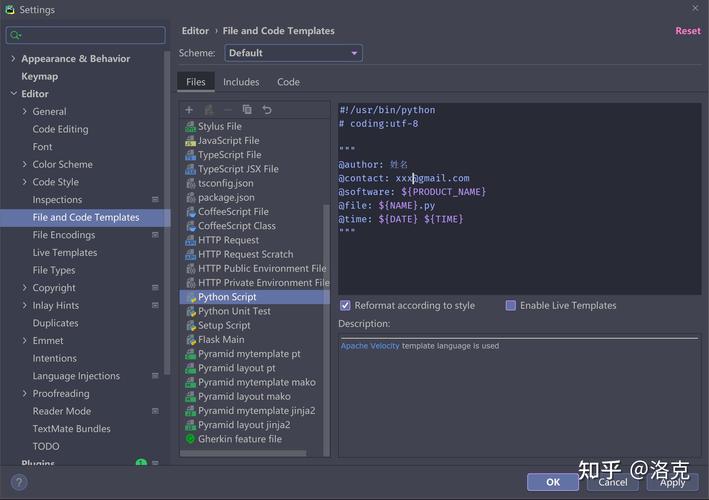Click the settings tree vertical scrollbar
709x500 pixels.
pos(167,212)
